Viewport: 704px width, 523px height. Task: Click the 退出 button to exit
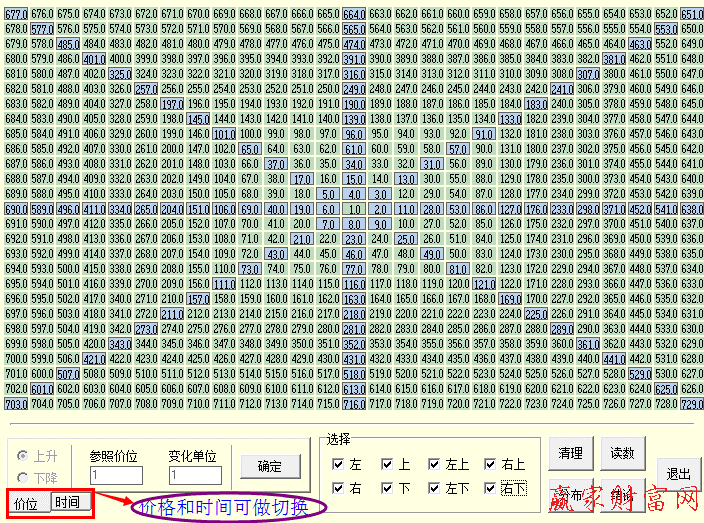tap(679, 473)
